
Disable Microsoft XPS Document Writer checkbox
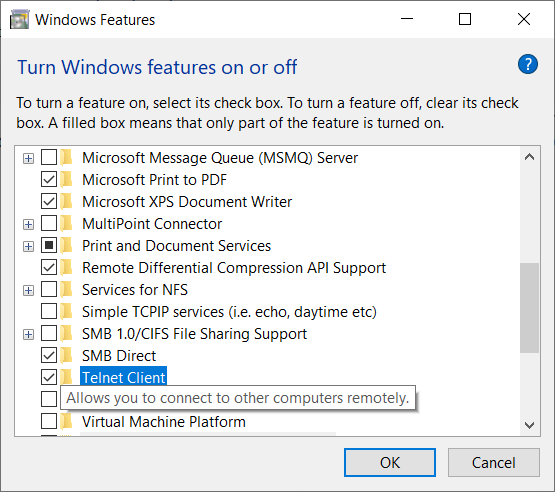pyautogui.click(x=49, y=201)
